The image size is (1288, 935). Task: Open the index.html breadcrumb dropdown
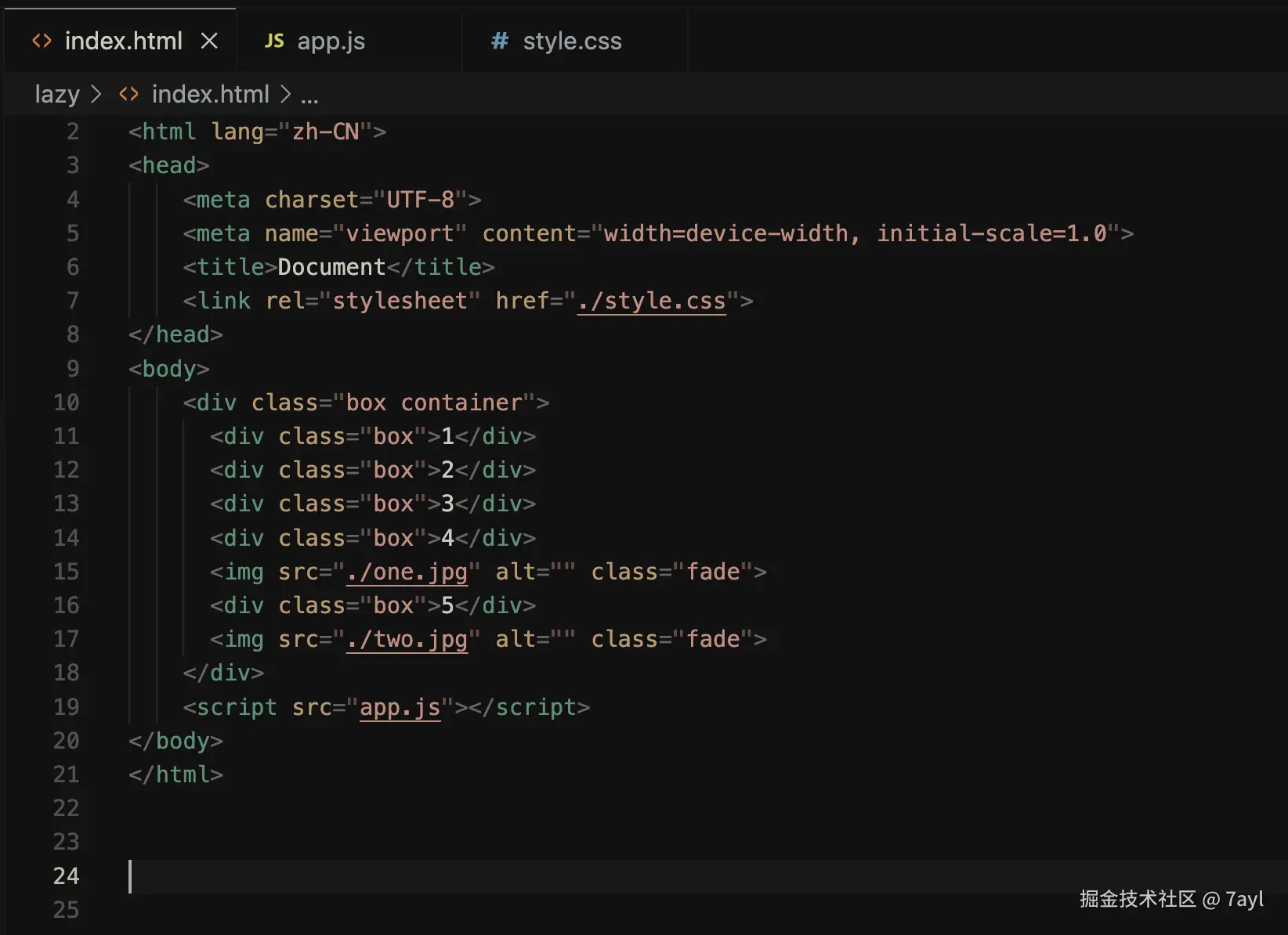tap(210, 95)
